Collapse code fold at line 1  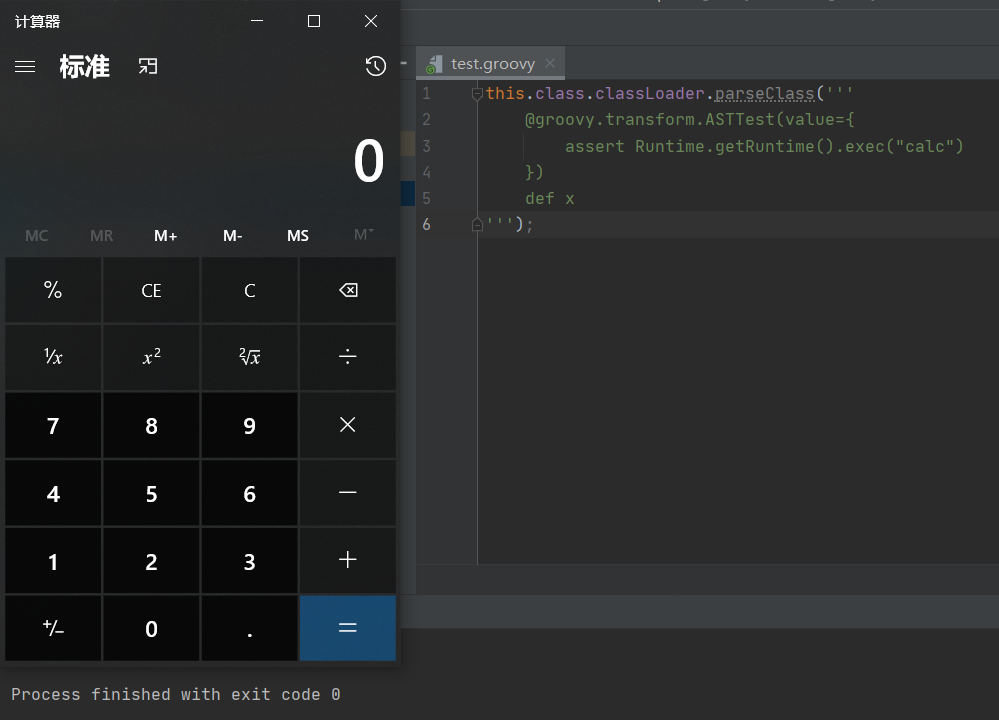tap(477, 94)
